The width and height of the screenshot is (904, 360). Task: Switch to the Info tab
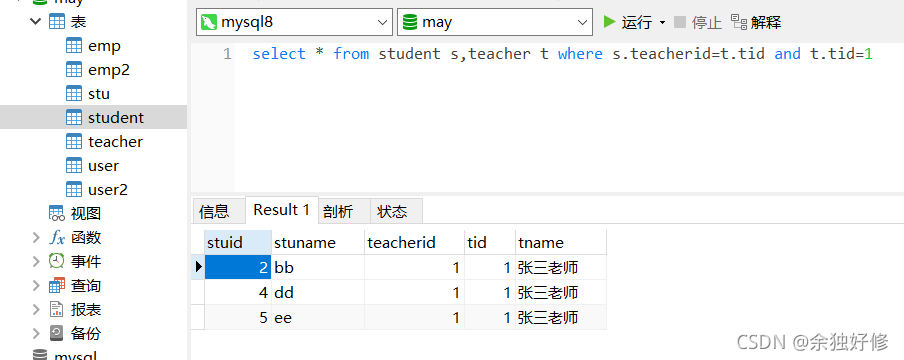[214, 211]
